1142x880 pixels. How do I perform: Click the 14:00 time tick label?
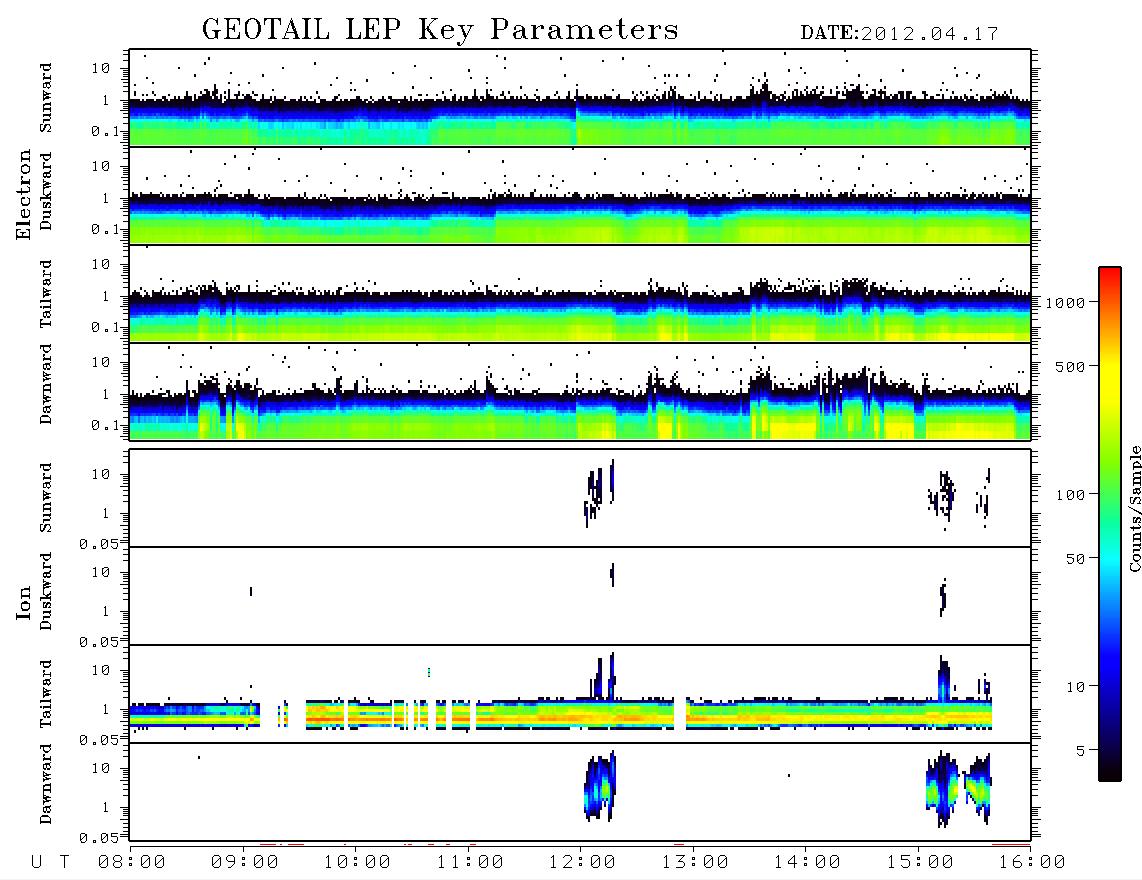[x=807, y=862]
